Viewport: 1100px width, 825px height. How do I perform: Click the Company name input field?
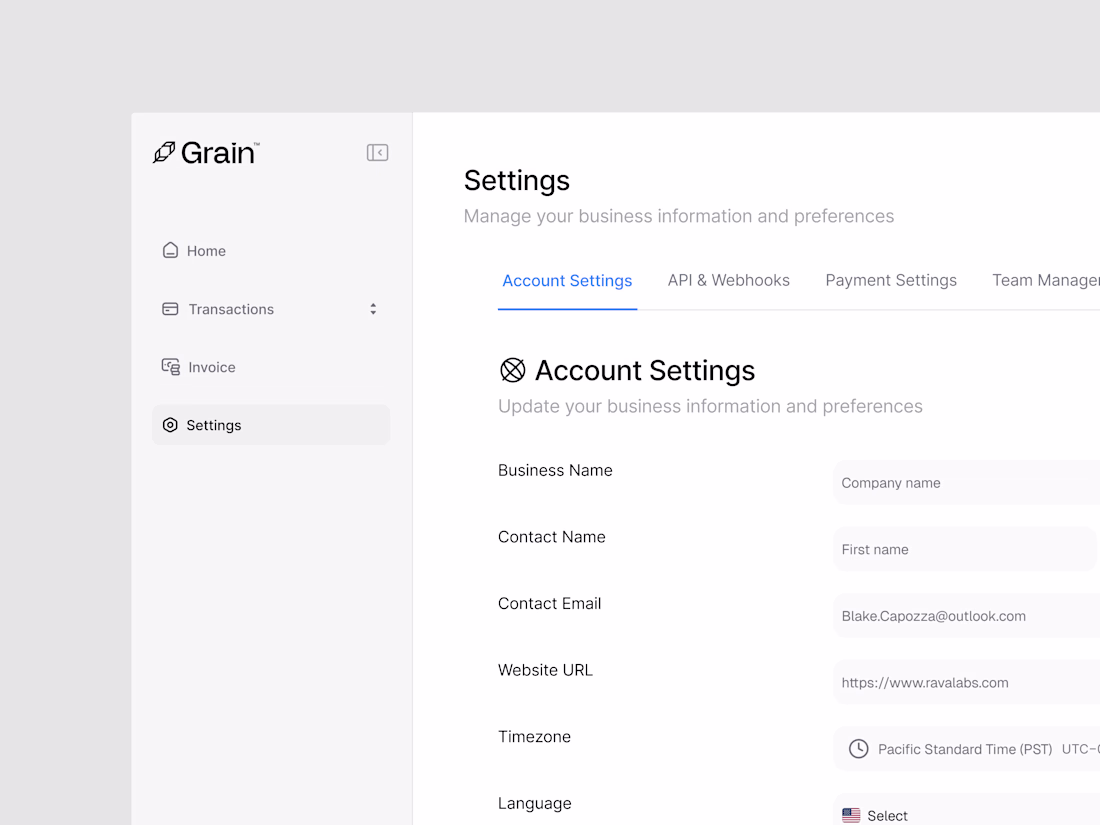[x=967, y=483]
